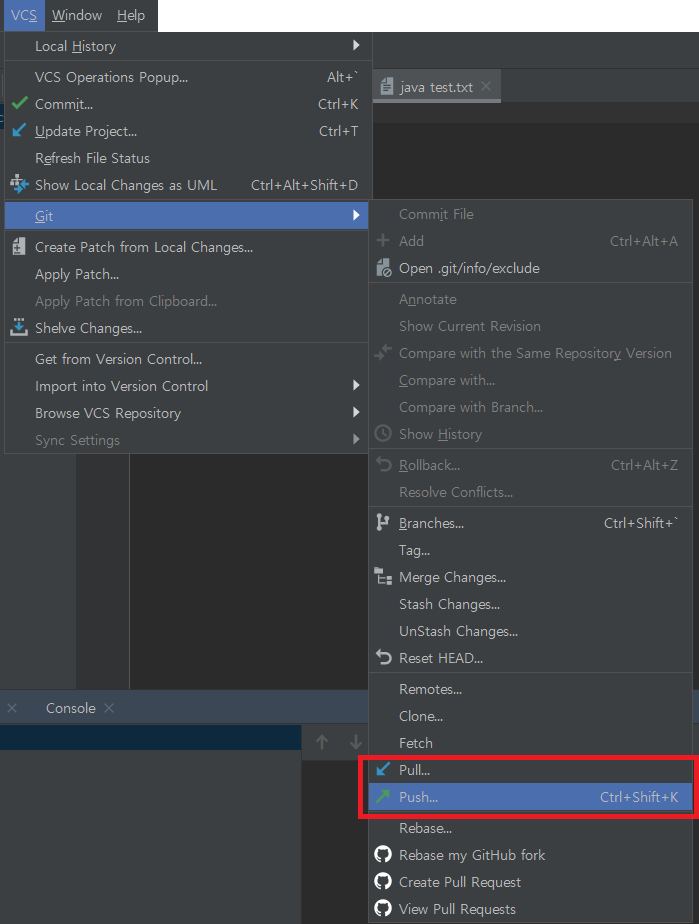Image resolution: width=699 pixels, height=924 pixels.
Task: Click the green Push arrow icon
Action: pos(383,797)
